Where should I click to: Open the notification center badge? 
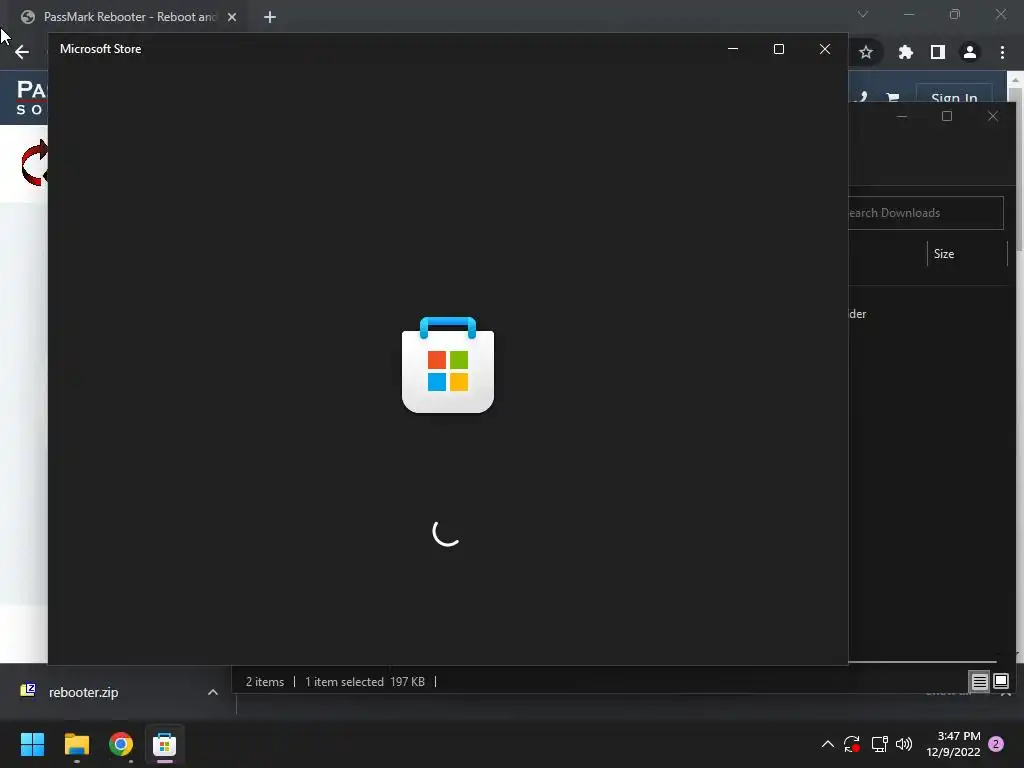(996, 744)
